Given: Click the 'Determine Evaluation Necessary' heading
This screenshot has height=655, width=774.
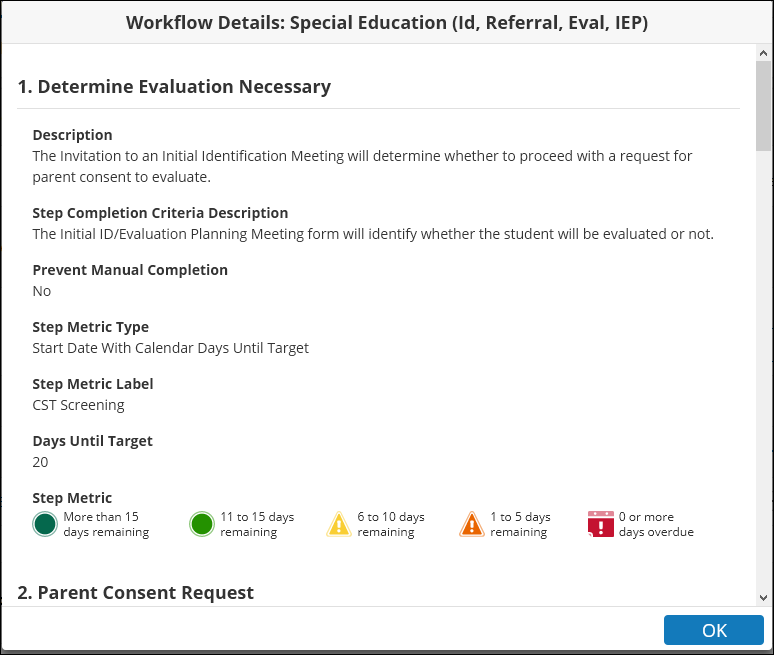Looking at the screenshot, I should [x=174, y=87].
